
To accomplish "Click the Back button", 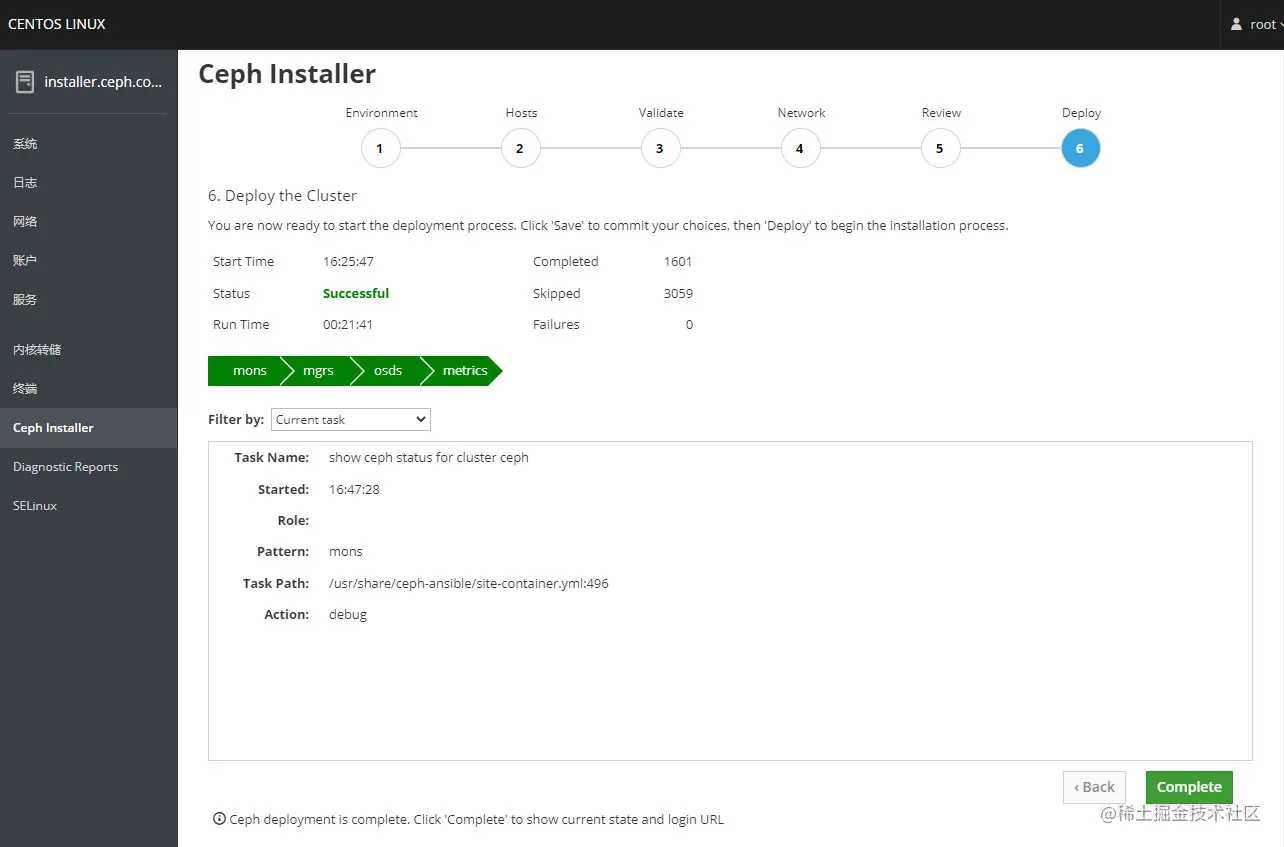I will [x=1094, y=787].
